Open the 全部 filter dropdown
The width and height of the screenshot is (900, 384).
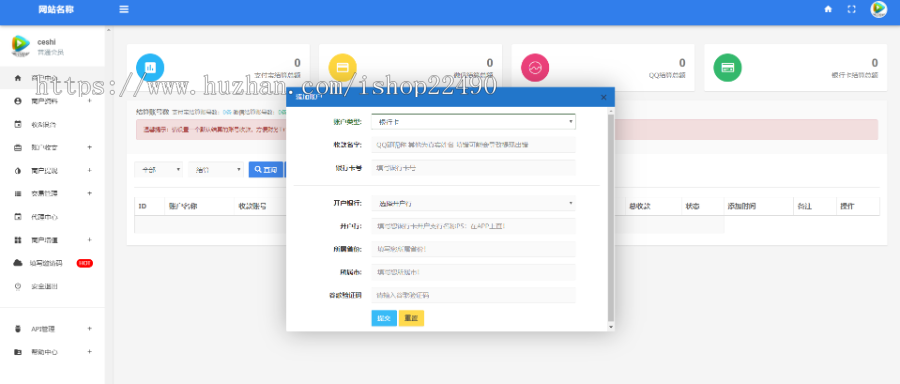[158, 170]
